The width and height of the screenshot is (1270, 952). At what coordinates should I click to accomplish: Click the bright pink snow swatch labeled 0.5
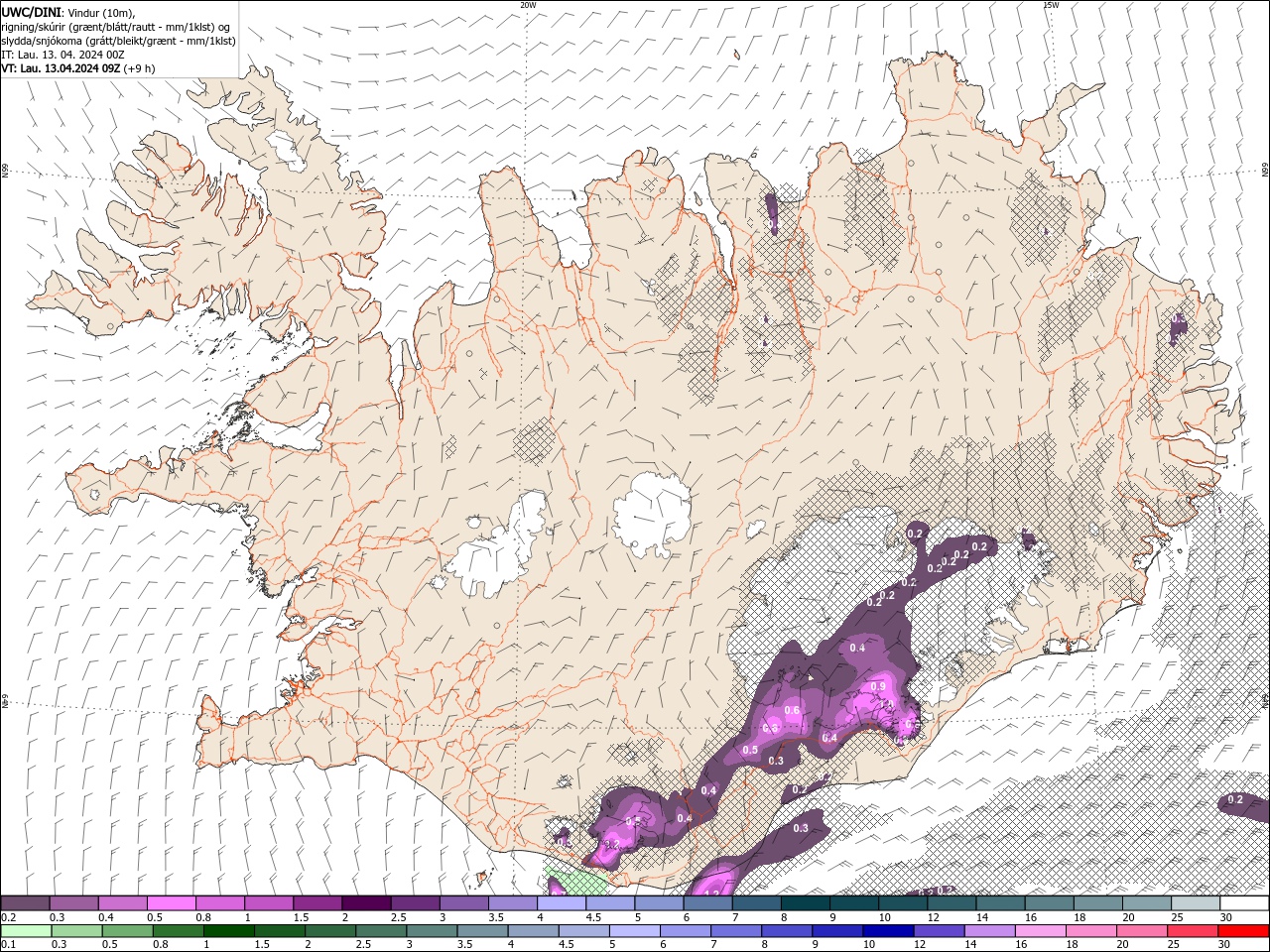click(x=172, y=903)
